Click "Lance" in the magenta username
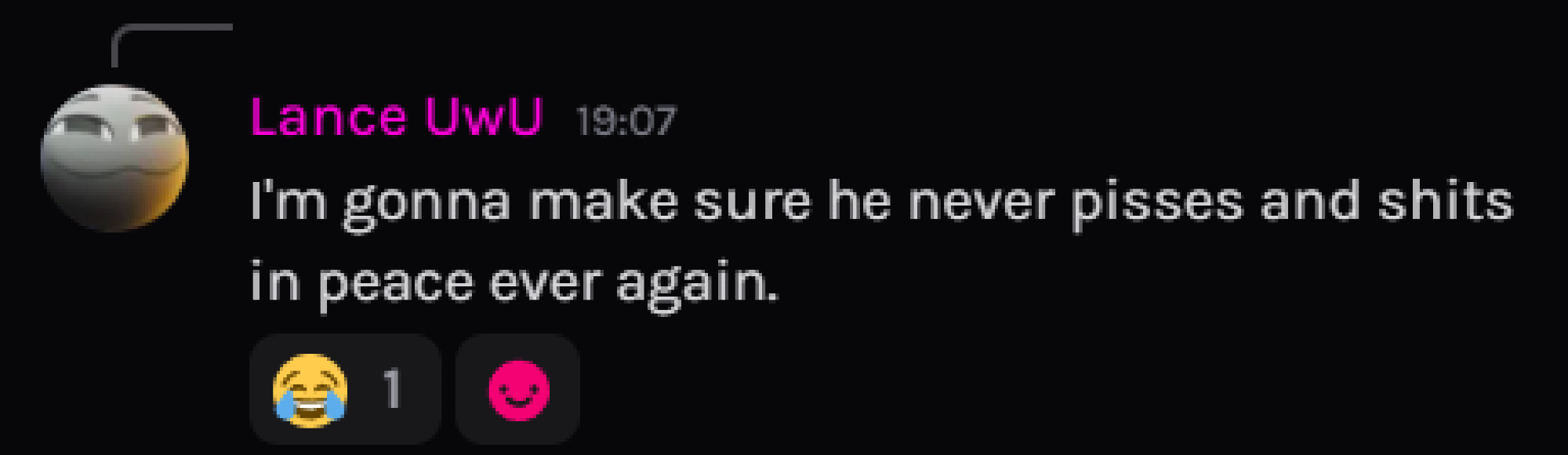 pyautogui.click(x=328, y=118)
